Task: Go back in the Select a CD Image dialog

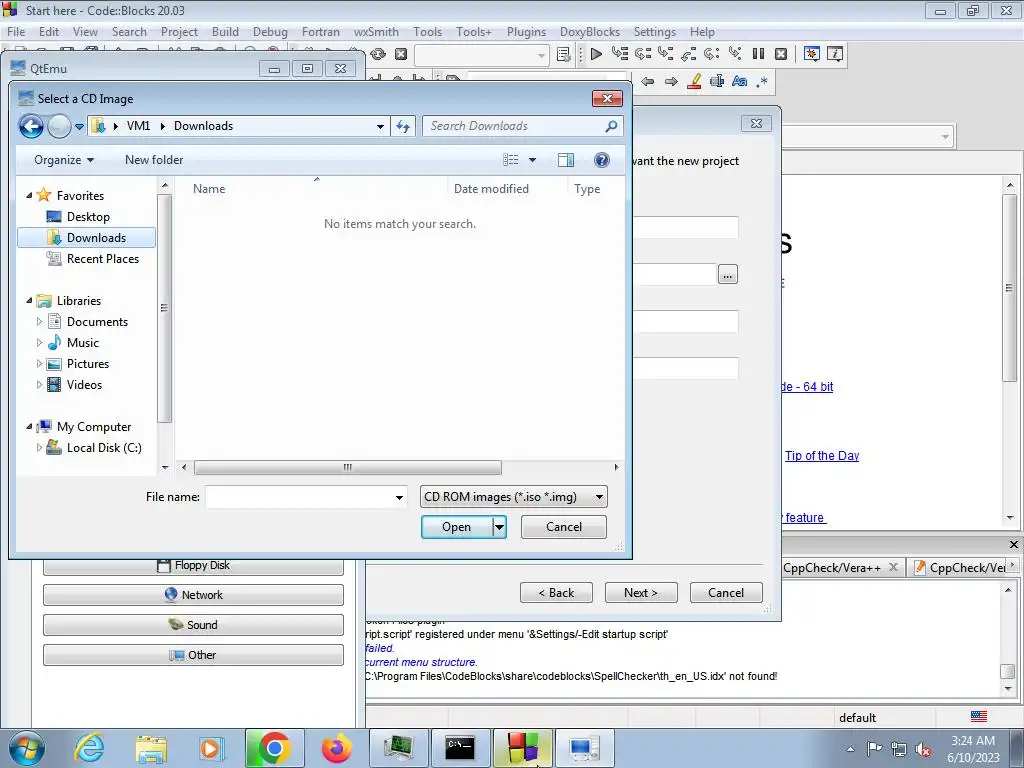Action: 31,126
